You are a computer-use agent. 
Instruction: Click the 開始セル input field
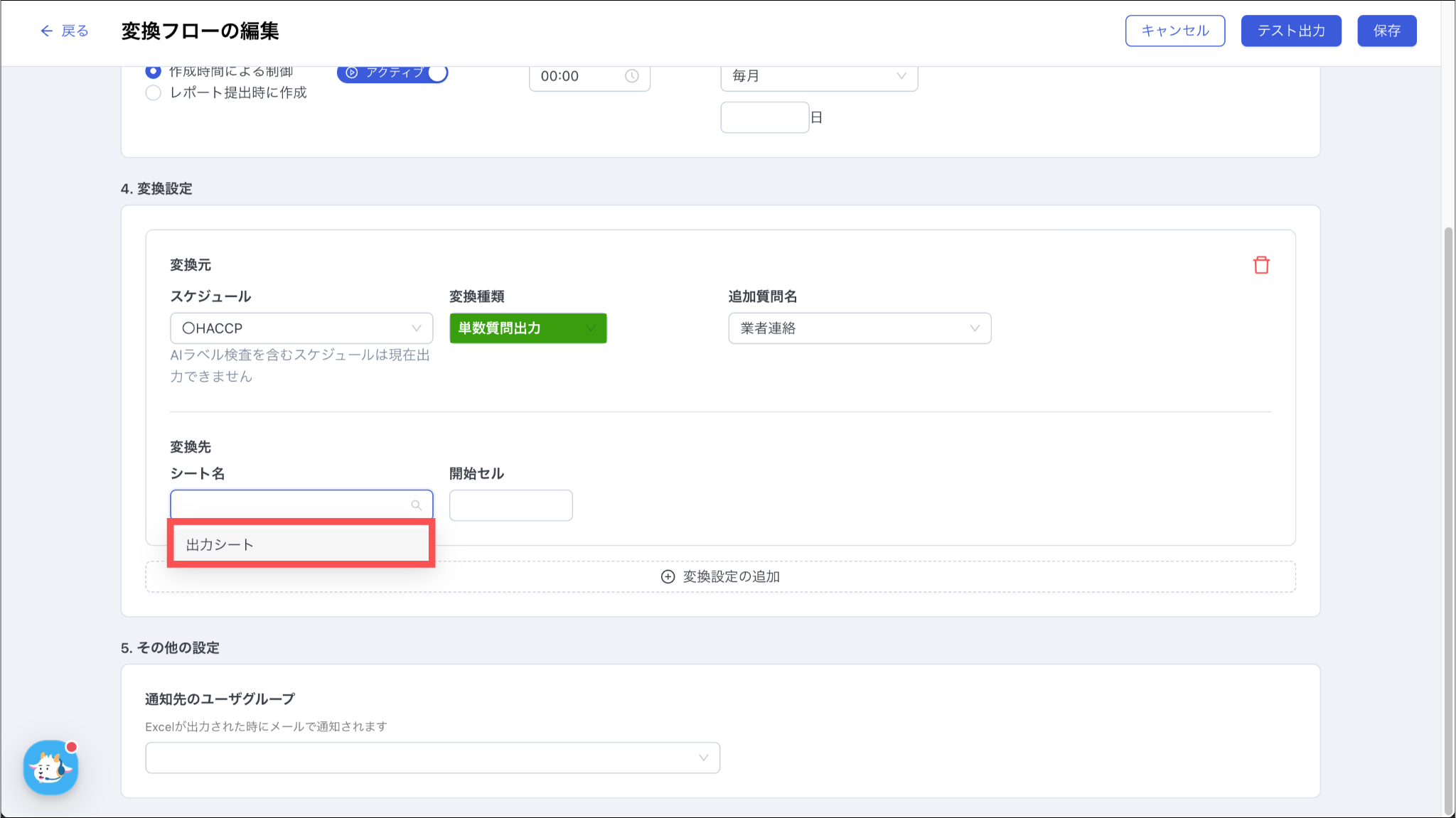510,505
